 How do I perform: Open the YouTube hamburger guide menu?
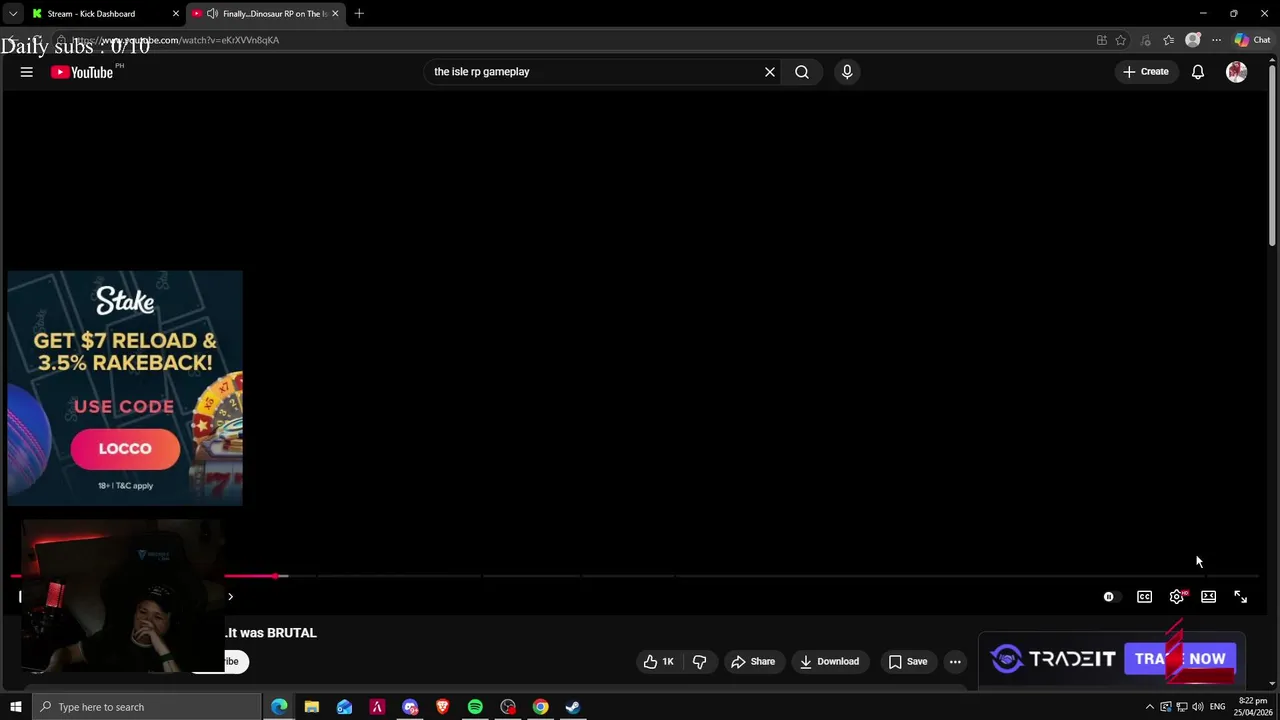click(x=27, y=72)
